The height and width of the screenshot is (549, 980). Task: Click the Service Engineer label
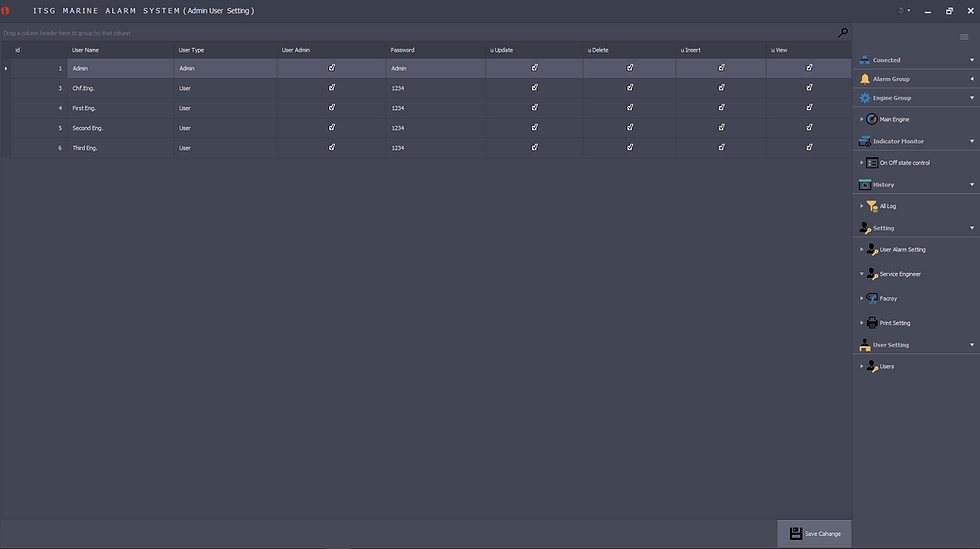pos(900,274)
